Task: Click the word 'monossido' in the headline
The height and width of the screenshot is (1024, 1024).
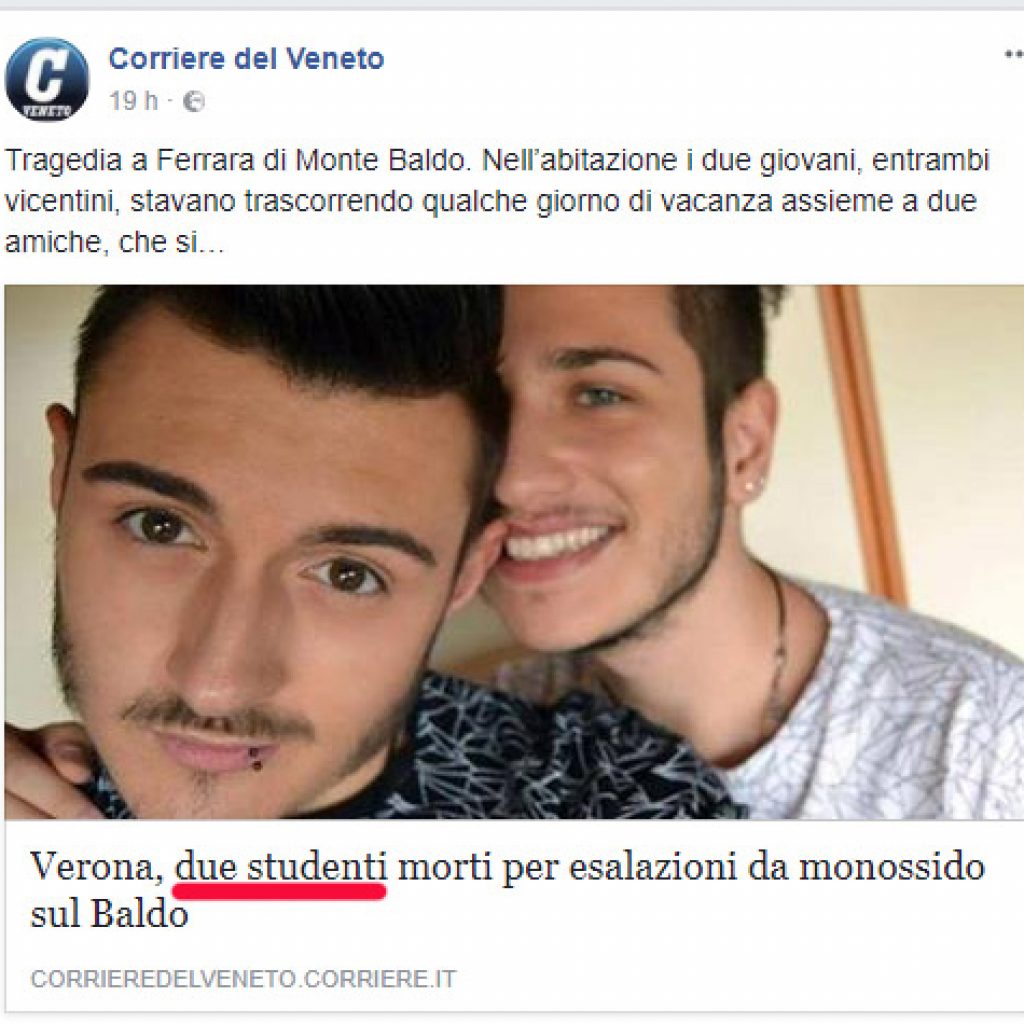Action: click(x=892, y=867)
